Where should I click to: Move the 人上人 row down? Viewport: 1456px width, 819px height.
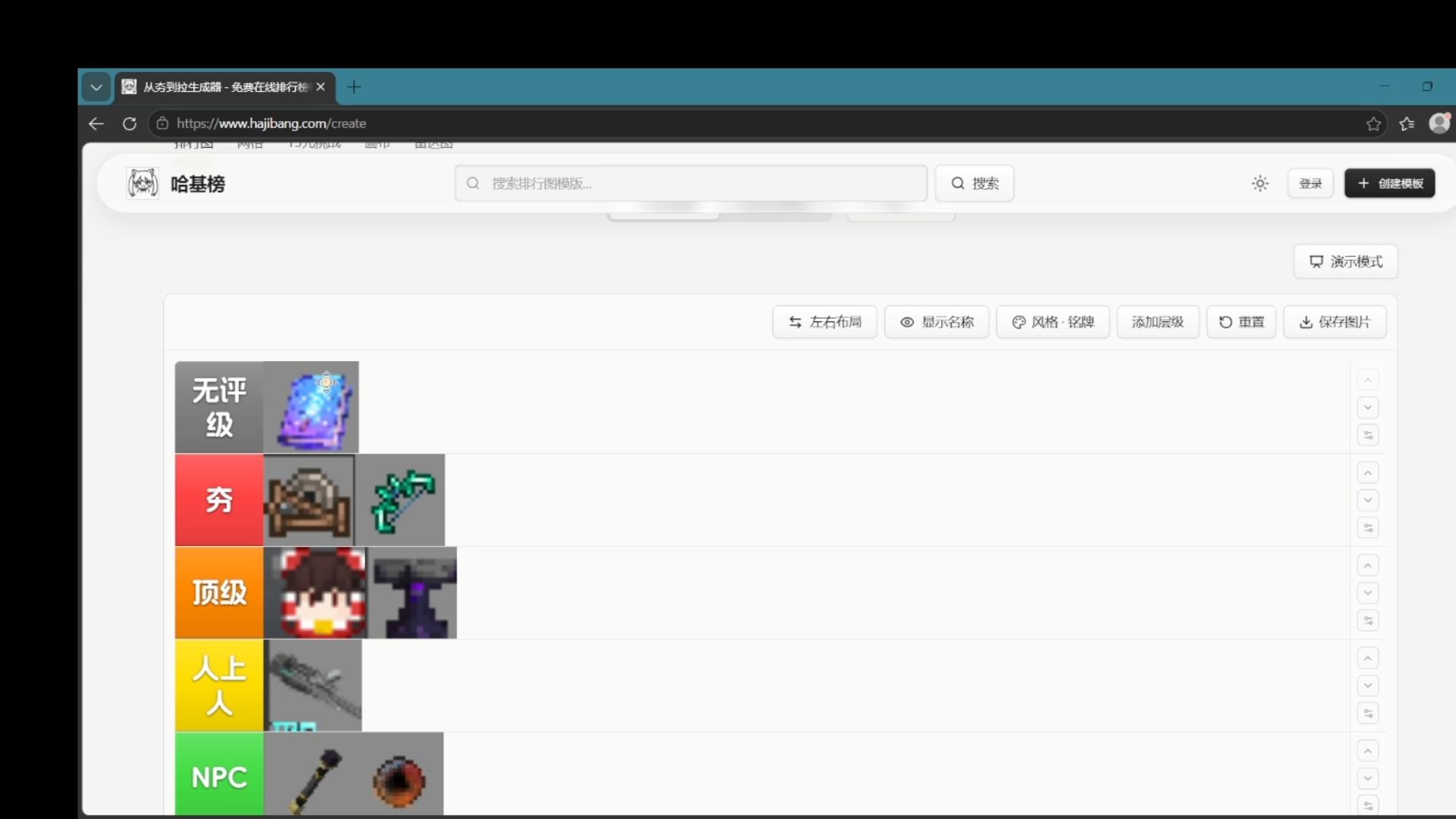click(1368, 686)
